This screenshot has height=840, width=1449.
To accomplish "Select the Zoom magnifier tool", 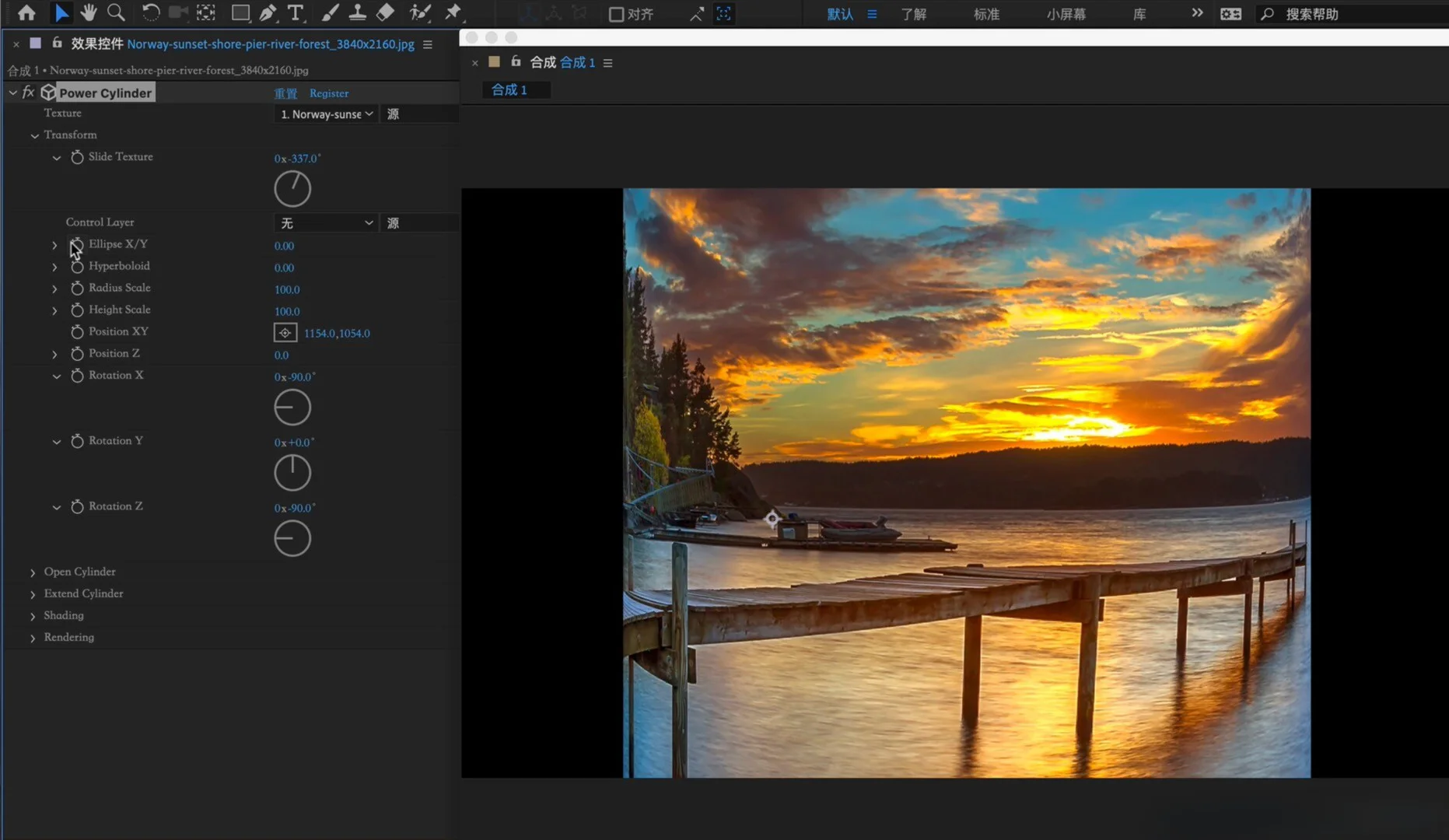I will click(116, 12).
